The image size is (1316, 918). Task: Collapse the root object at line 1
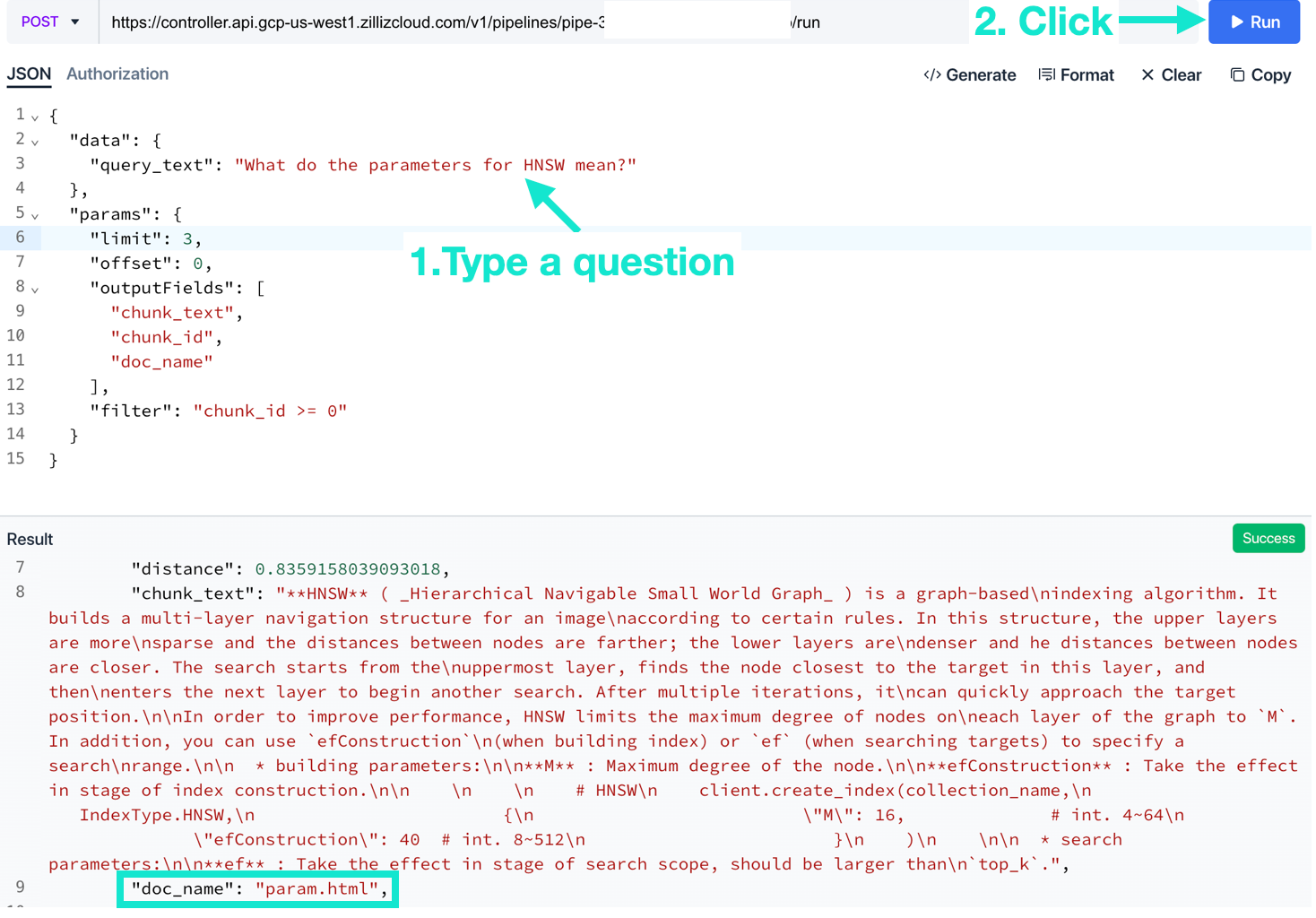35,117
